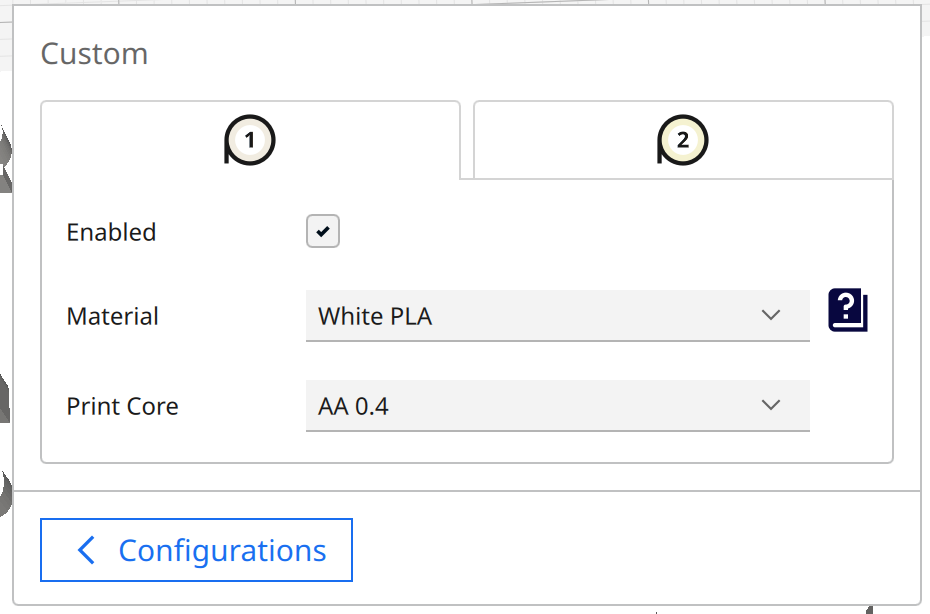Image resolution: width=930 pixels, height=614 pixels.
Task: Click the checkmark in the Enabled box
Action: coord(323,232)
